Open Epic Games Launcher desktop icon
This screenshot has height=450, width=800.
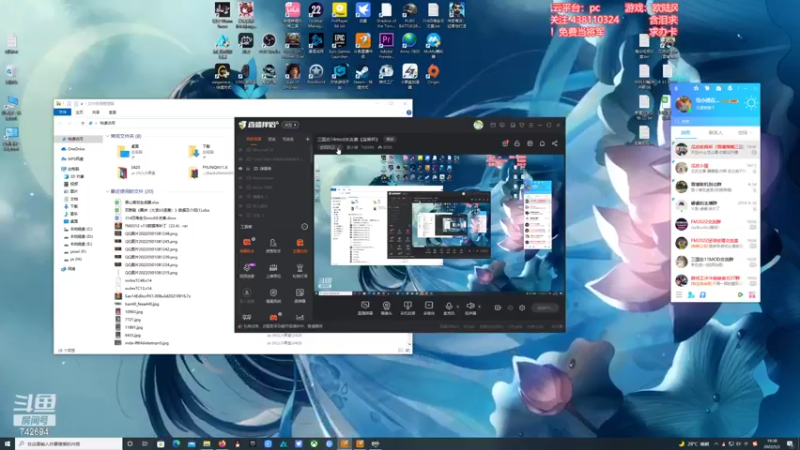(339, 43)
